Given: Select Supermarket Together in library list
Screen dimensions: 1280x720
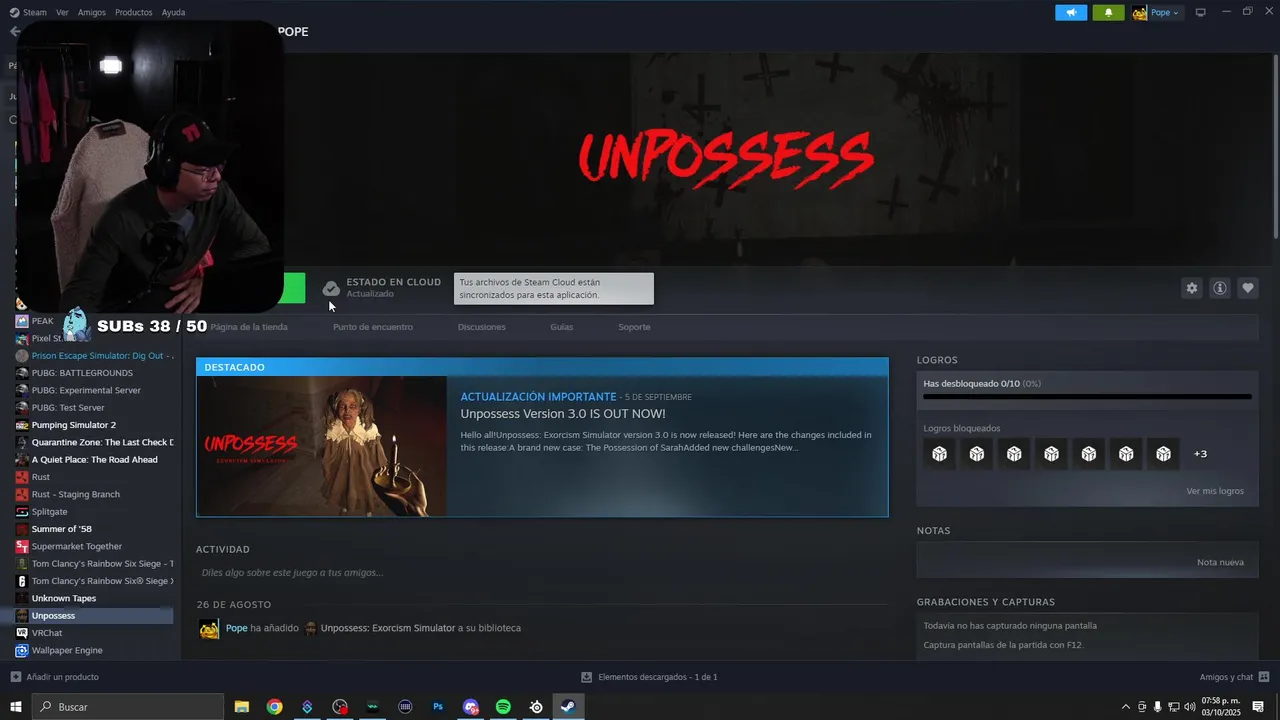Looking at the screenshot, I should click(x=77, y=546).
